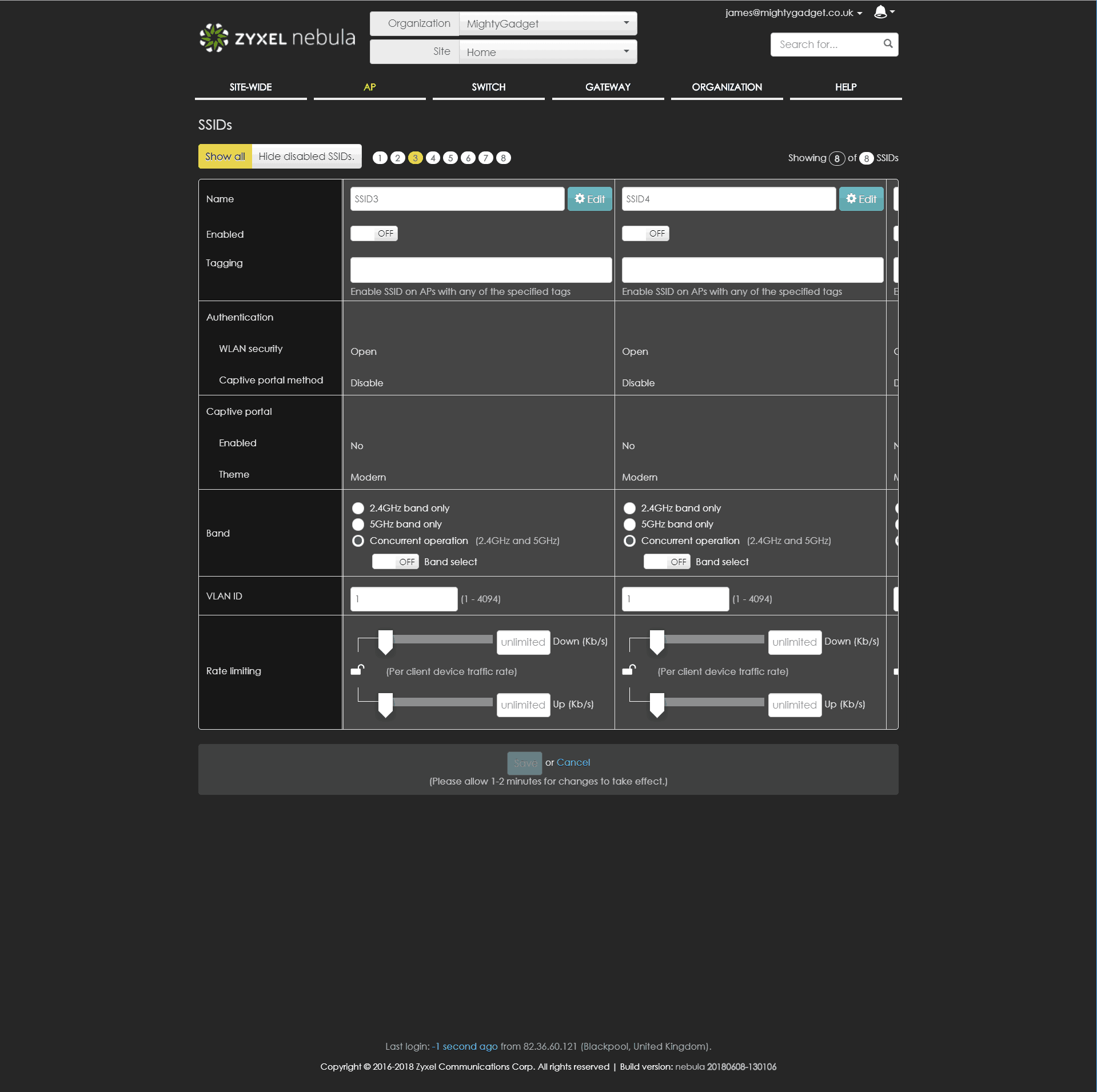Open the Site dropdown
Image resolution: width=1097 pixels, height=1092 pixels.
tap(548, 52)
